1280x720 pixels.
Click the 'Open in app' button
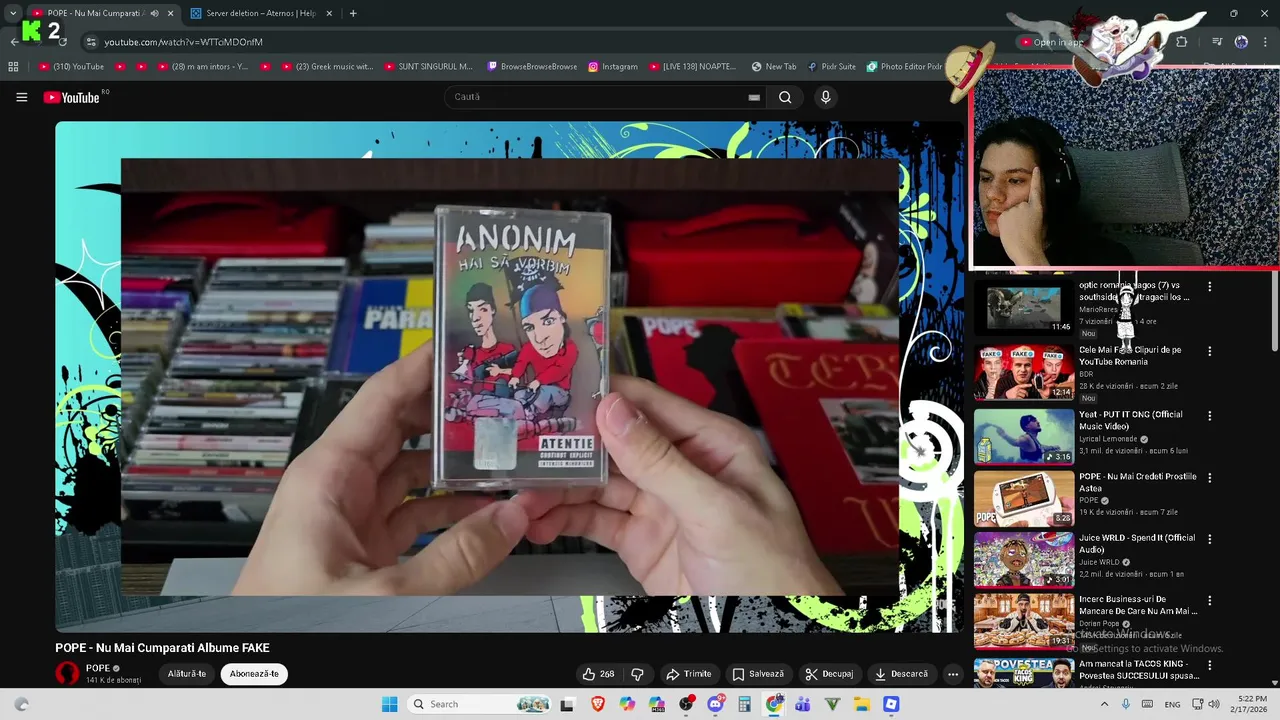click(x=1051, y=42)
